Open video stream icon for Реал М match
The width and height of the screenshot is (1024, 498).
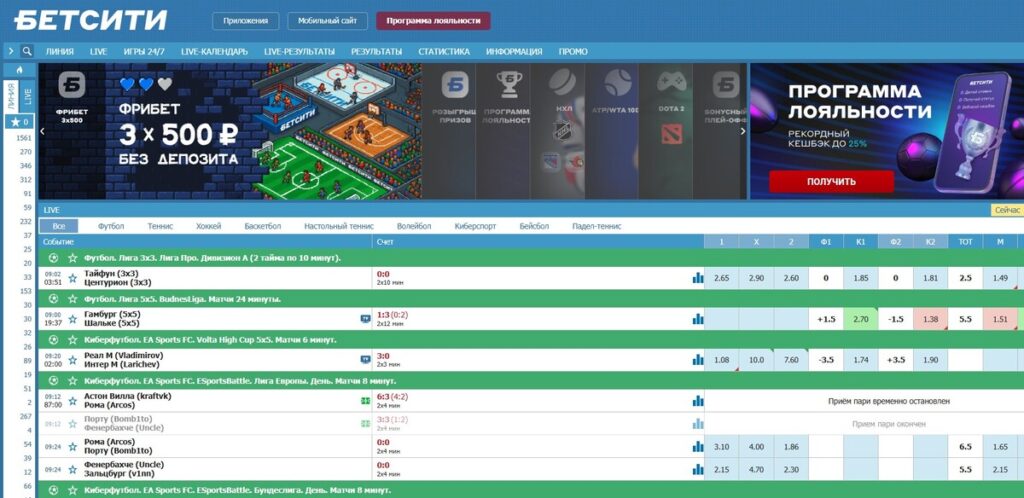coord(365,359)
